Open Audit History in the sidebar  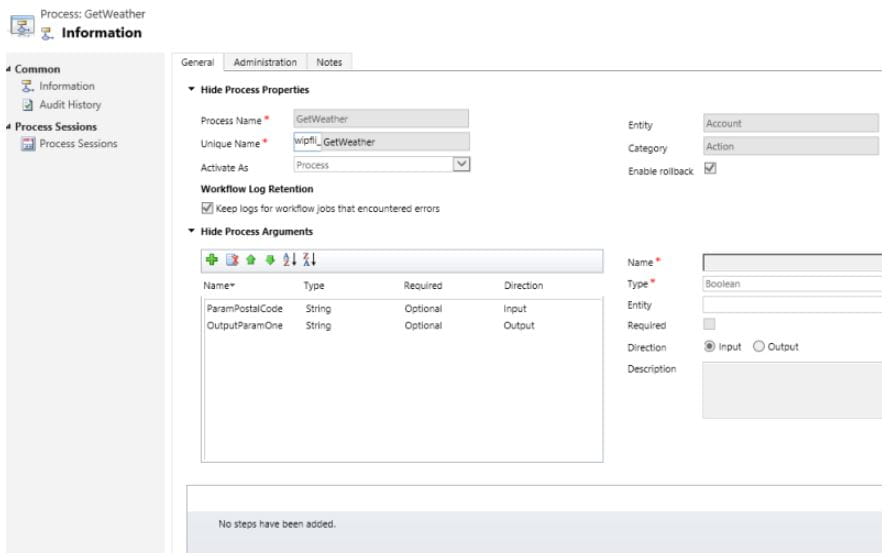[x=69, y=104]
